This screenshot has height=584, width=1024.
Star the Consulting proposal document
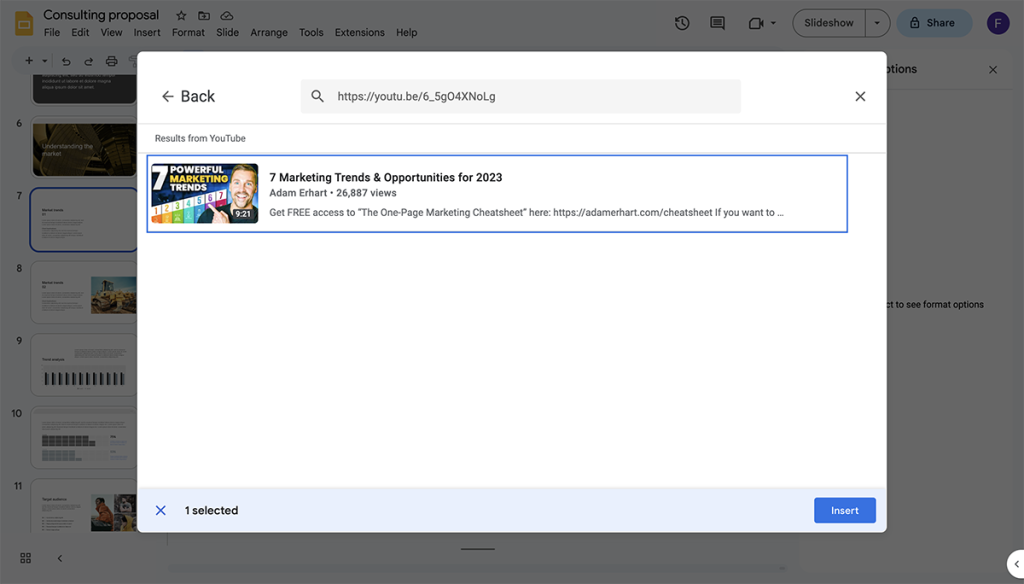point(179,15)
